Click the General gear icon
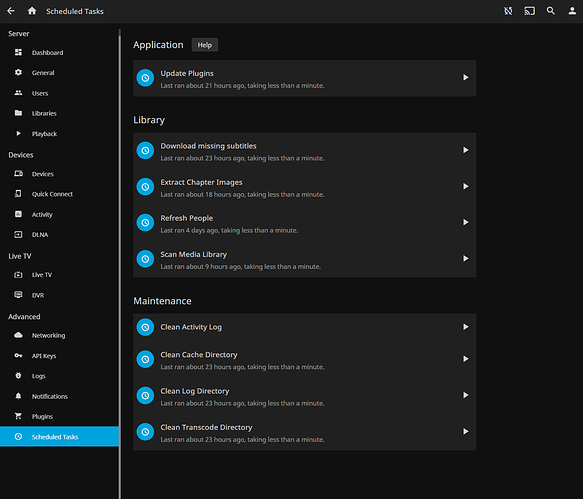 (x=18, y=72)
